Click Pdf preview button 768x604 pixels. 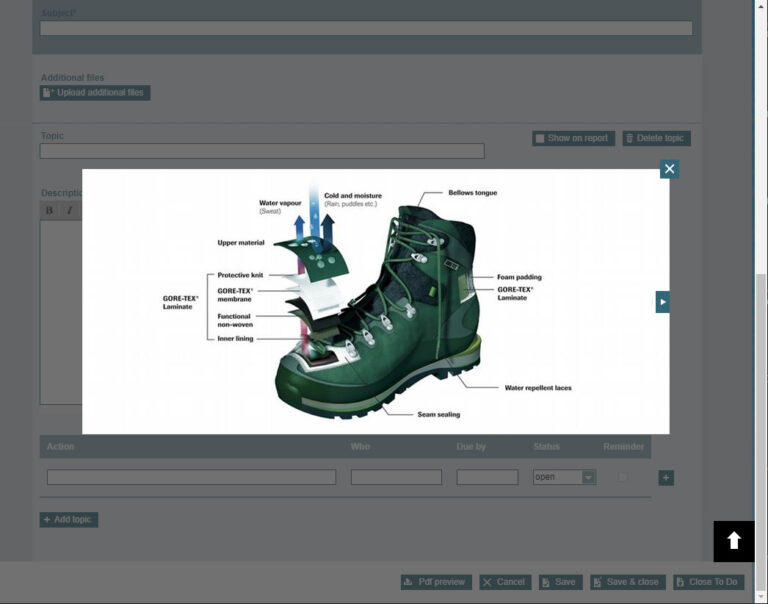click(436, 582)
